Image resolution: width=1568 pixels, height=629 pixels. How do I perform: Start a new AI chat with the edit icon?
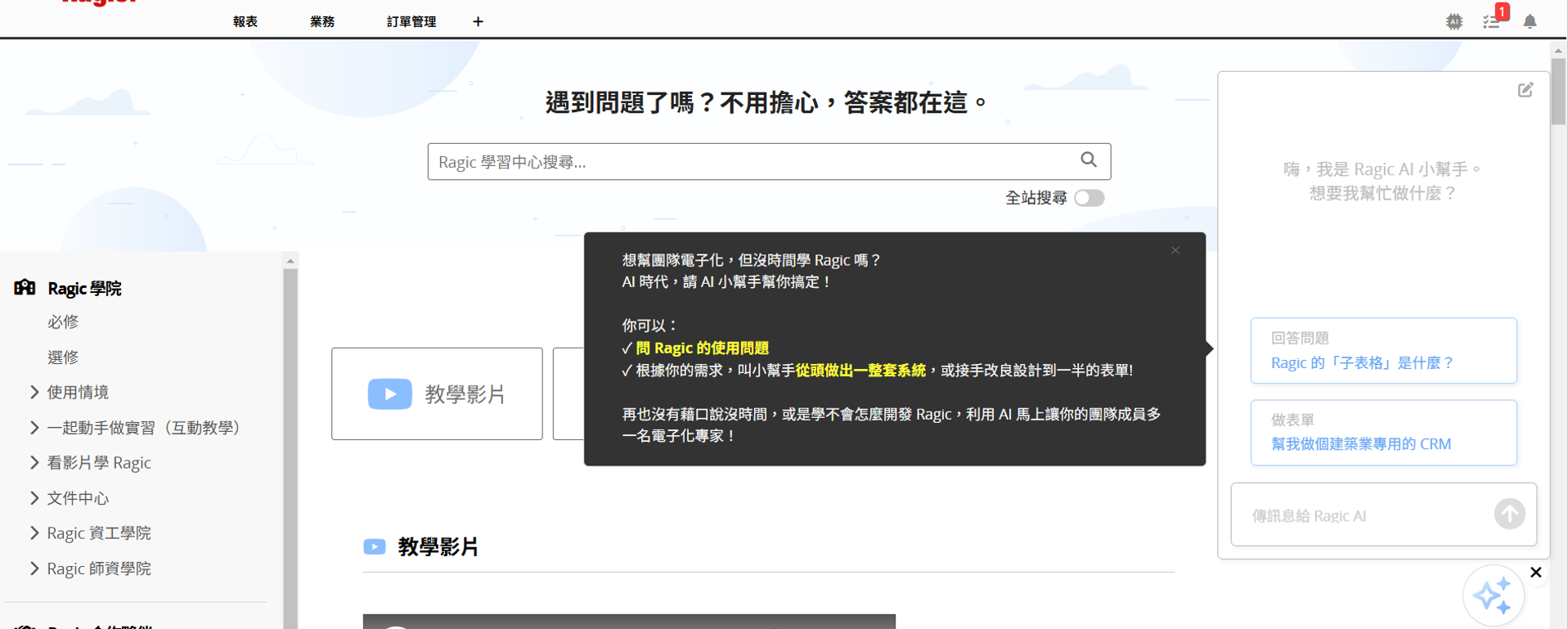(x=1525, y=90)
